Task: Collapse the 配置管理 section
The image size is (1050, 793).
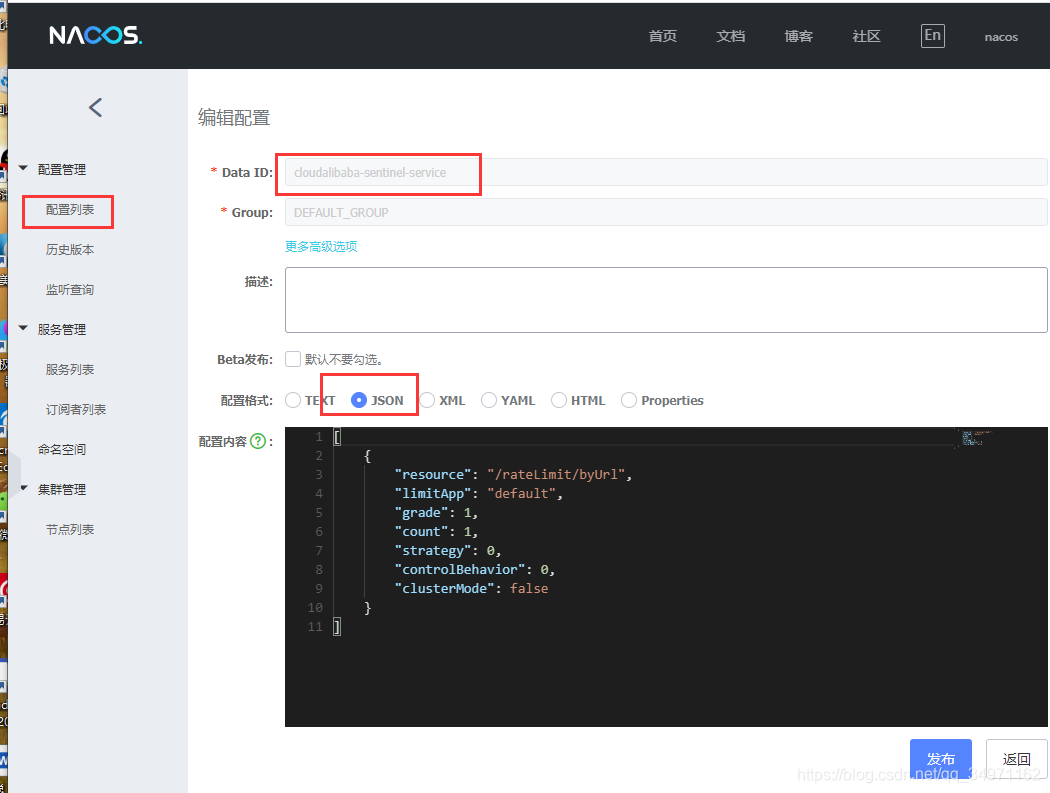Action: (x=23, y=168)
